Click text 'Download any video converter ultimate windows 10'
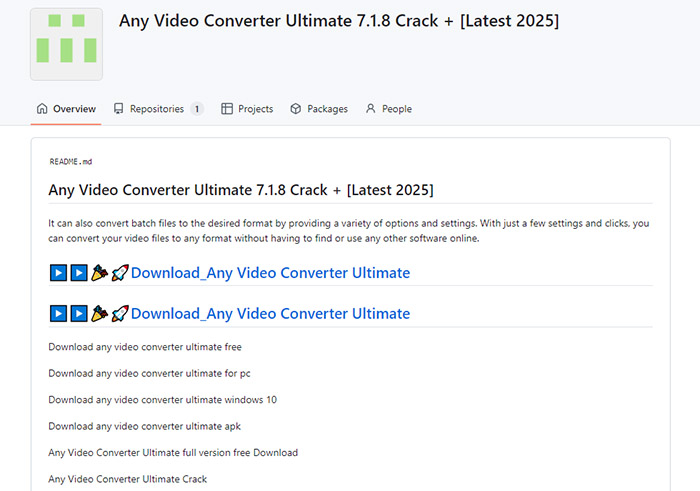700x491 pixels. [x=162, y=399]
